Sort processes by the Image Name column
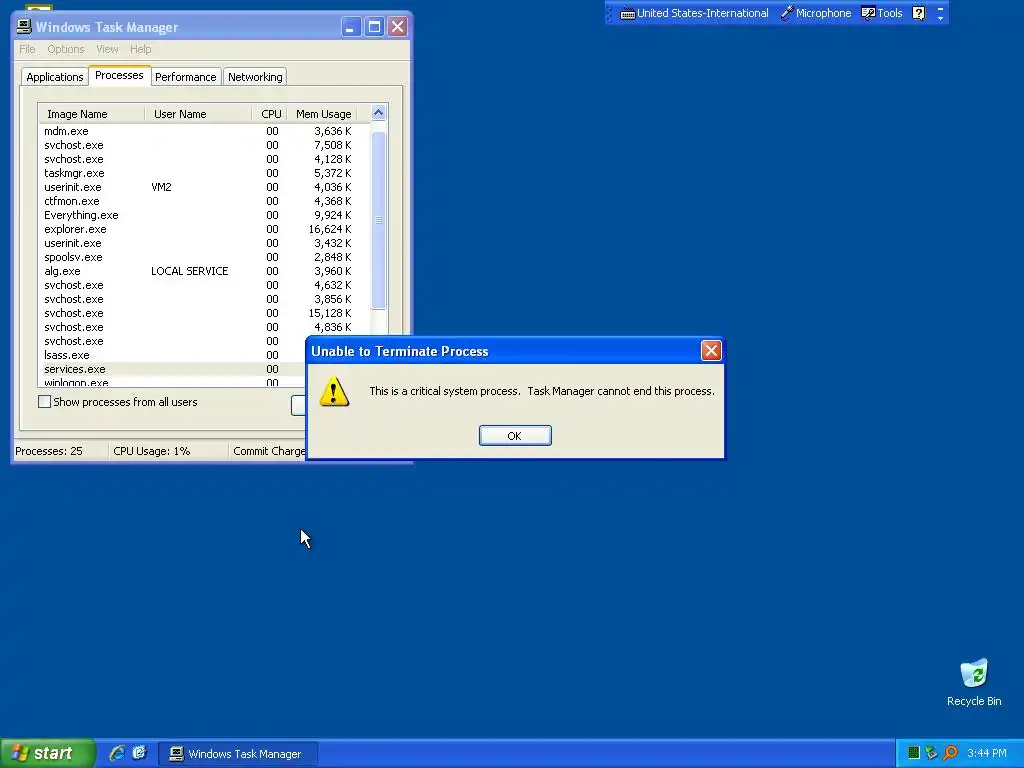The width and height of the screenshot is (1024, 768). tap(91, 114)
